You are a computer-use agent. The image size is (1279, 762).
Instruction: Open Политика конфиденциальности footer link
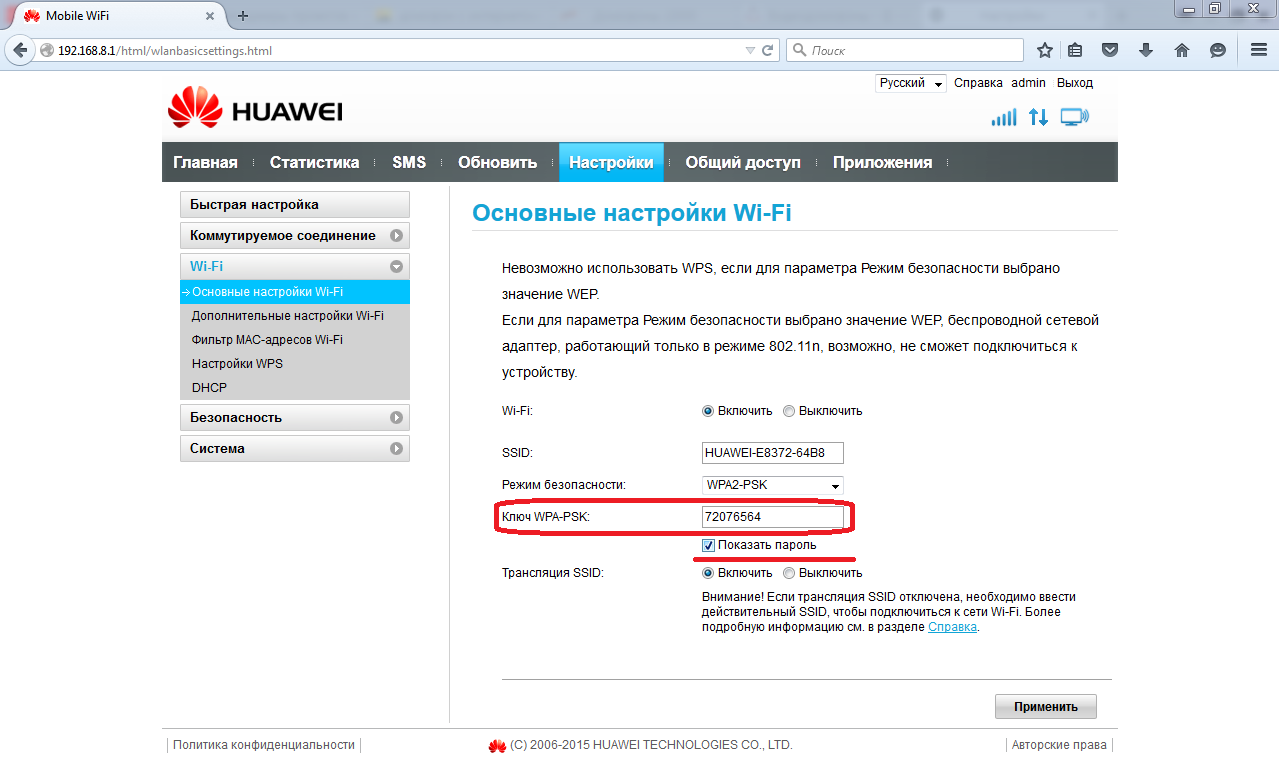[x=264, y=745]
